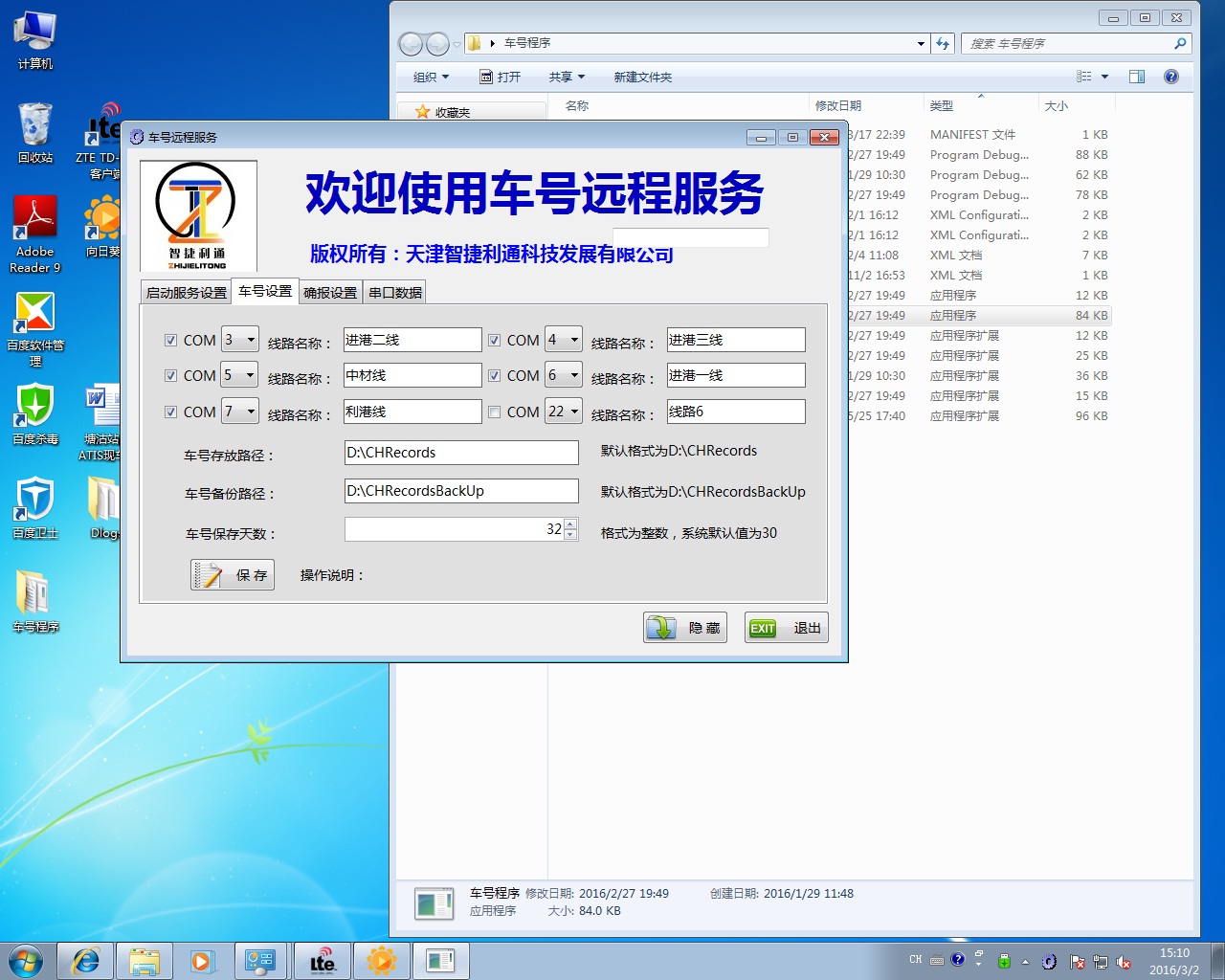The height and width of the screenshot is (980, 1225).
Task: Click Internet Explorer in the taskbar
Action: click(x=86, y=961)
